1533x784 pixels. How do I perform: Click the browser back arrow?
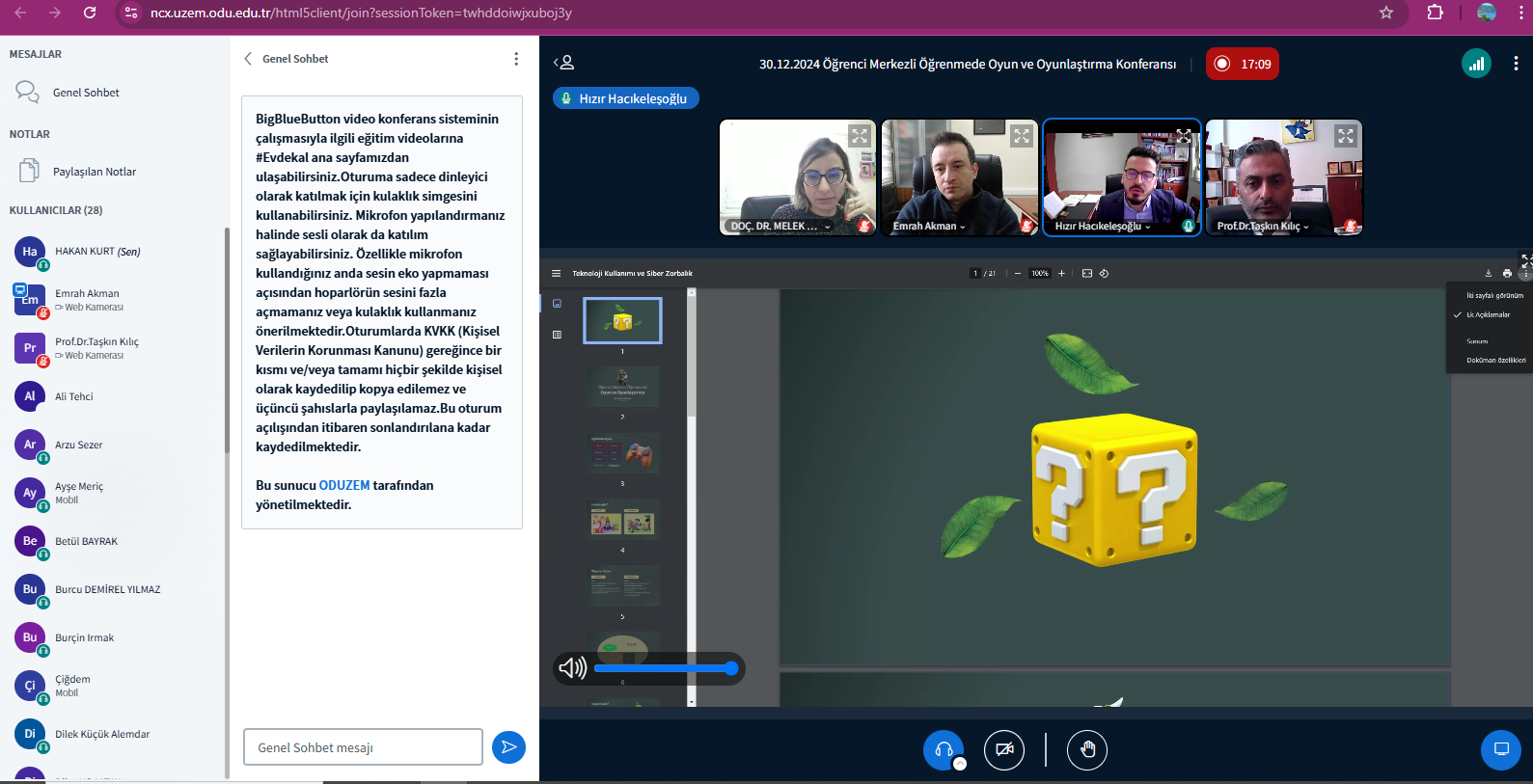coord(20,13)
